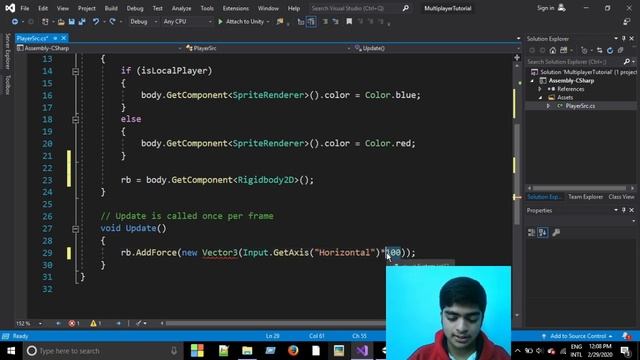Select Assembly-CSharp in Solution Explorer
Image resolution: width=640 pixels, height=360 pixels.
571,80
